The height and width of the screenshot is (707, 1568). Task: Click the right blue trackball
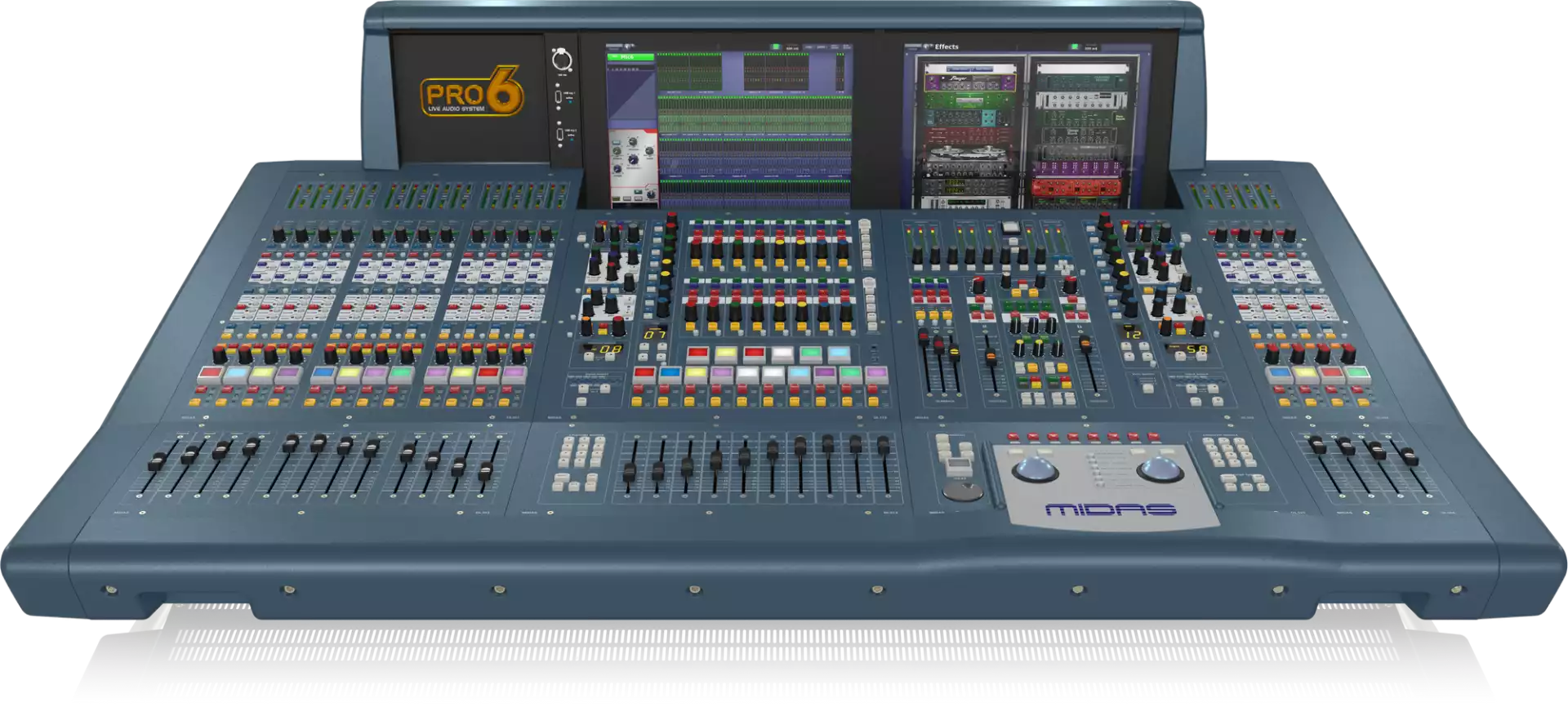[1160, 469]
